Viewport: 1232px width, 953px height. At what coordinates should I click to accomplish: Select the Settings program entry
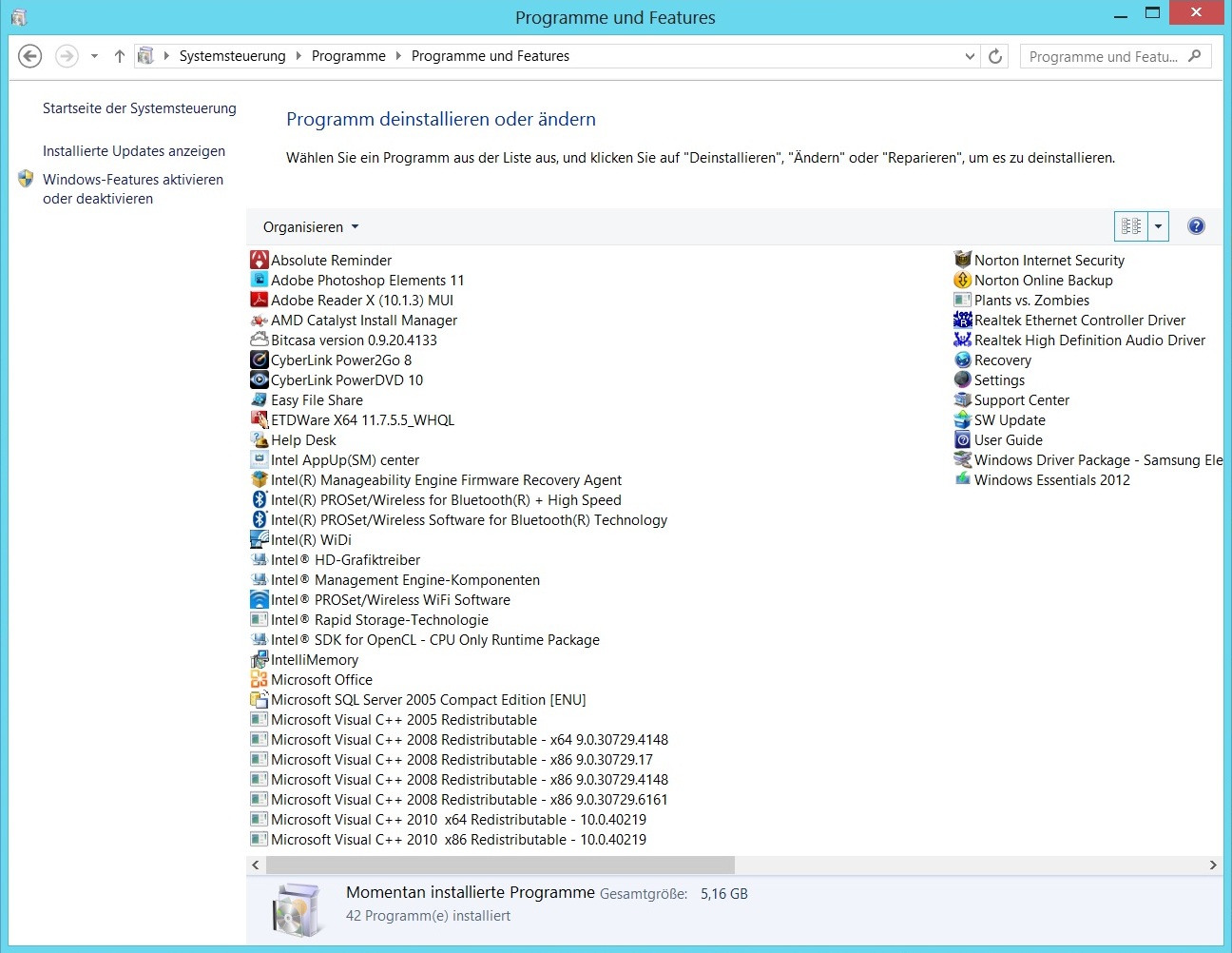click(990, 379)
